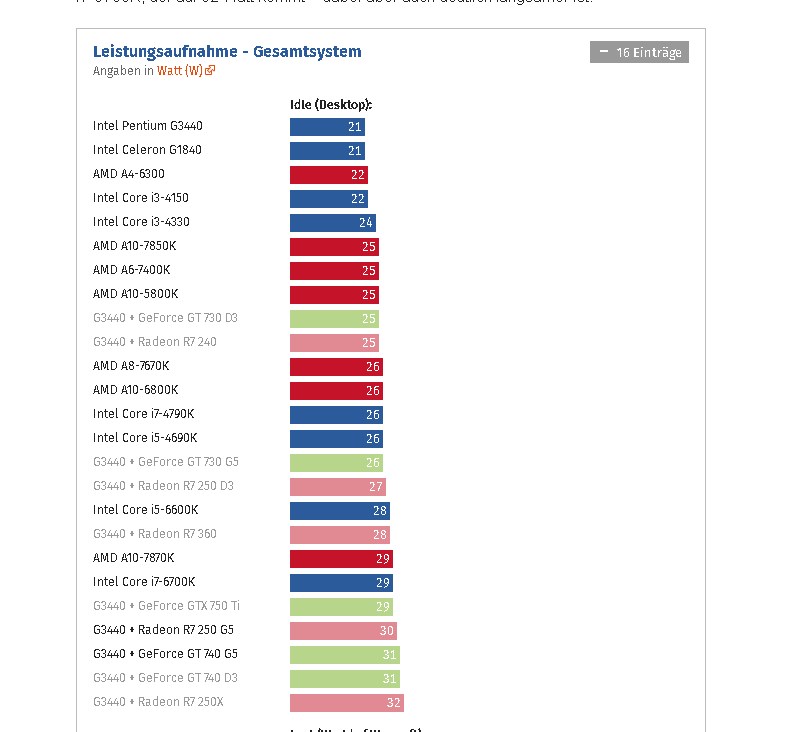The width and height of the screenshot is (794, 732).
Task: Click the G3440 + Radeon R7 250 G5 label
Action: point(163,630)
